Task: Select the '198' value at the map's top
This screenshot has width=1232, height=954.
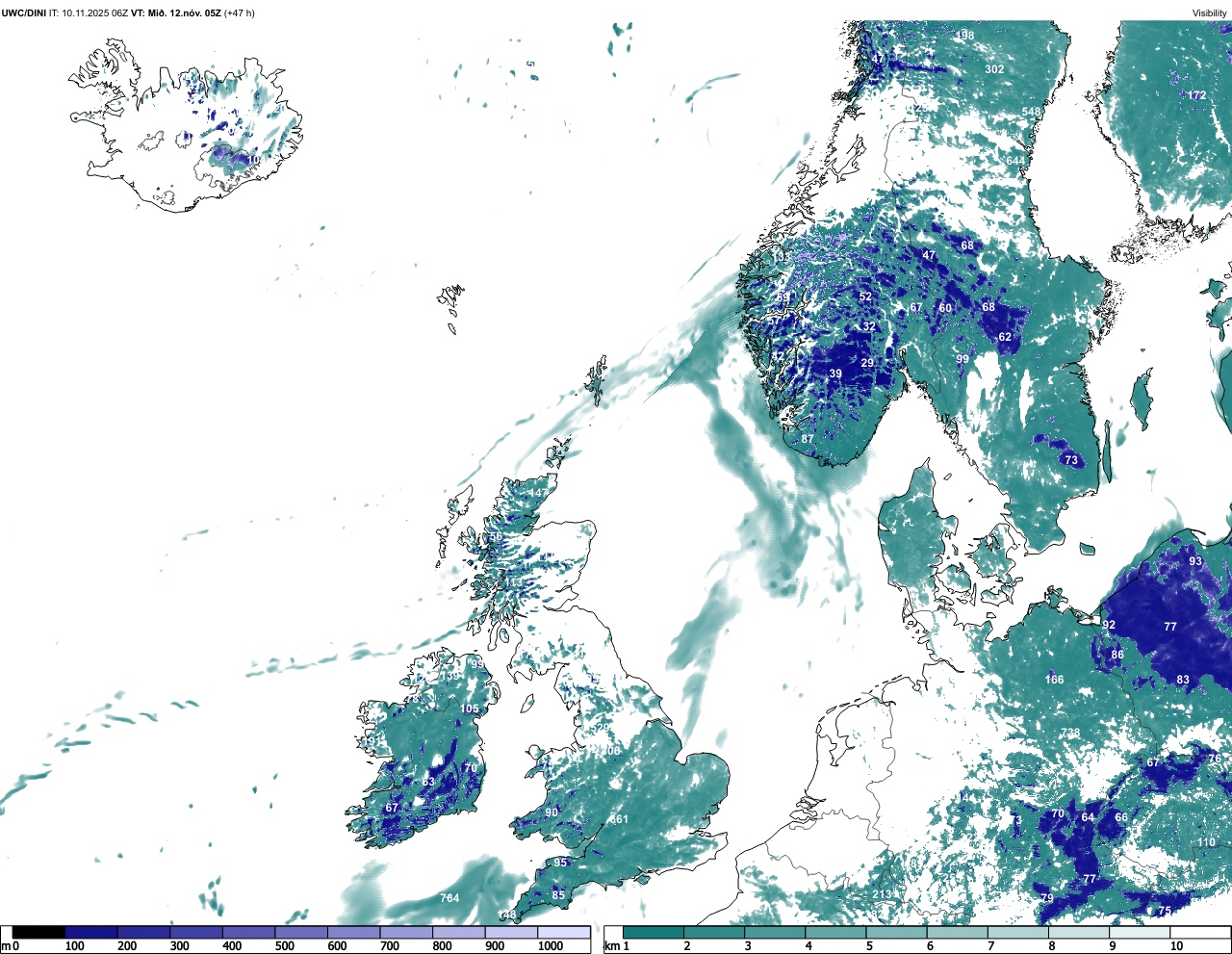Action: (965, 36)
